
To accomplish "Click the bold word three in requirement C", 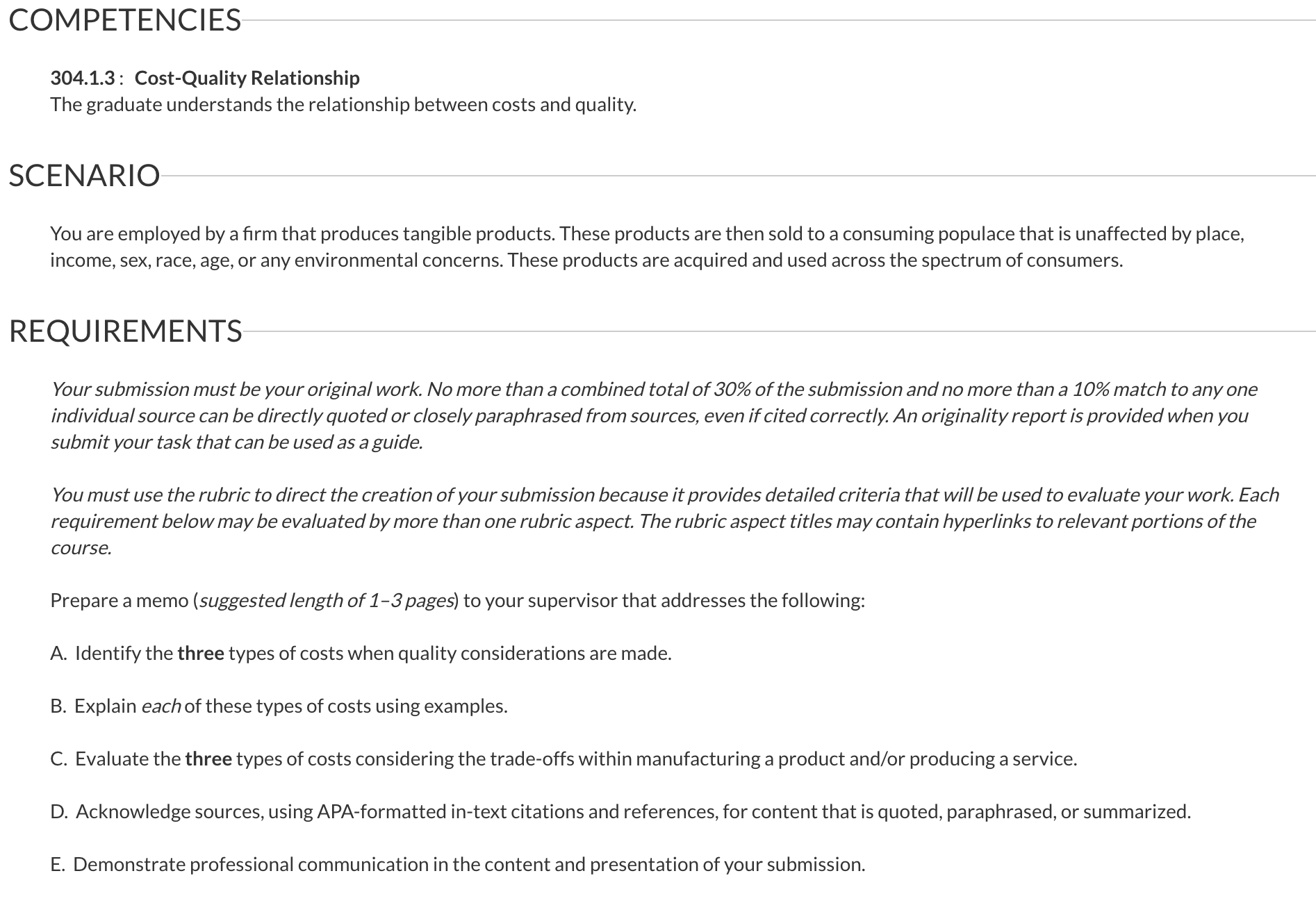I will (208, 759).
